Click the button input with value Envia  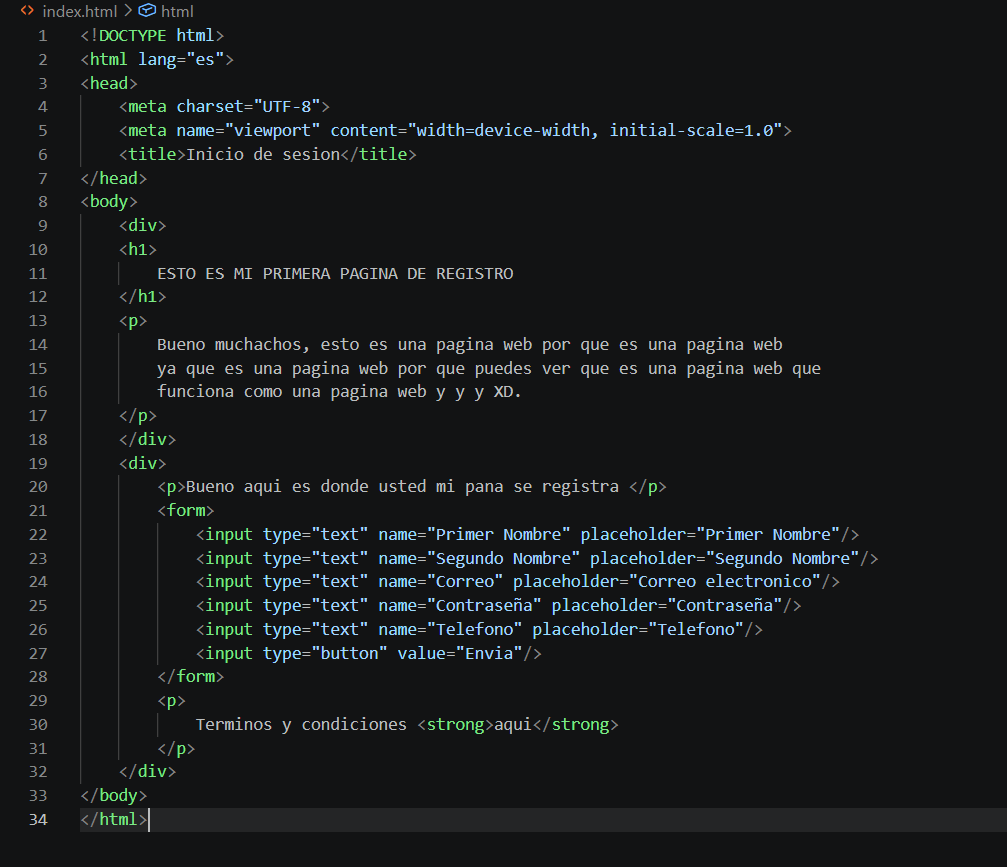tap(369, 654)
